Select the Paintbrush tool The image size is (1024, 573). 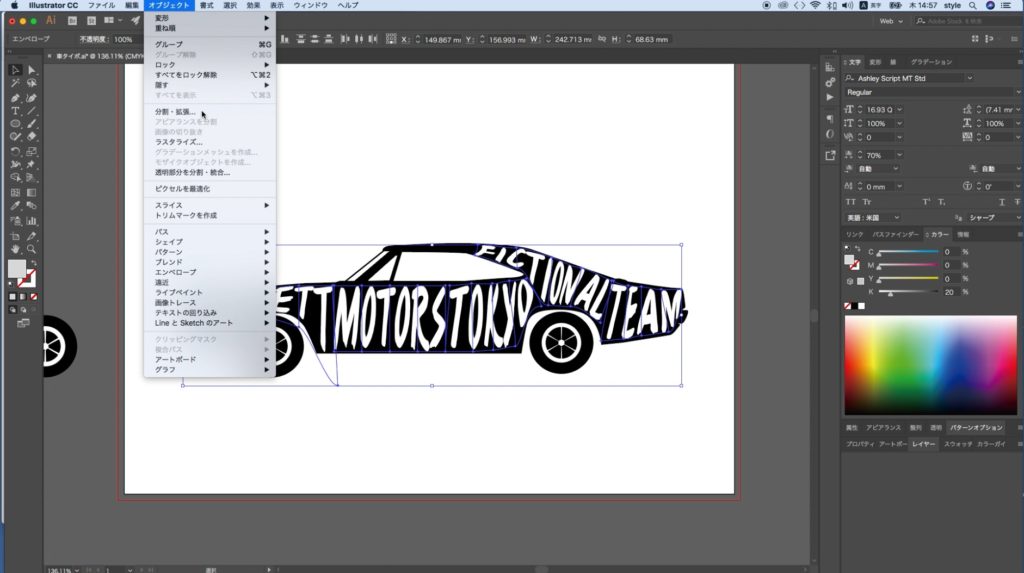pyautogui.click(x=31, y=124)
